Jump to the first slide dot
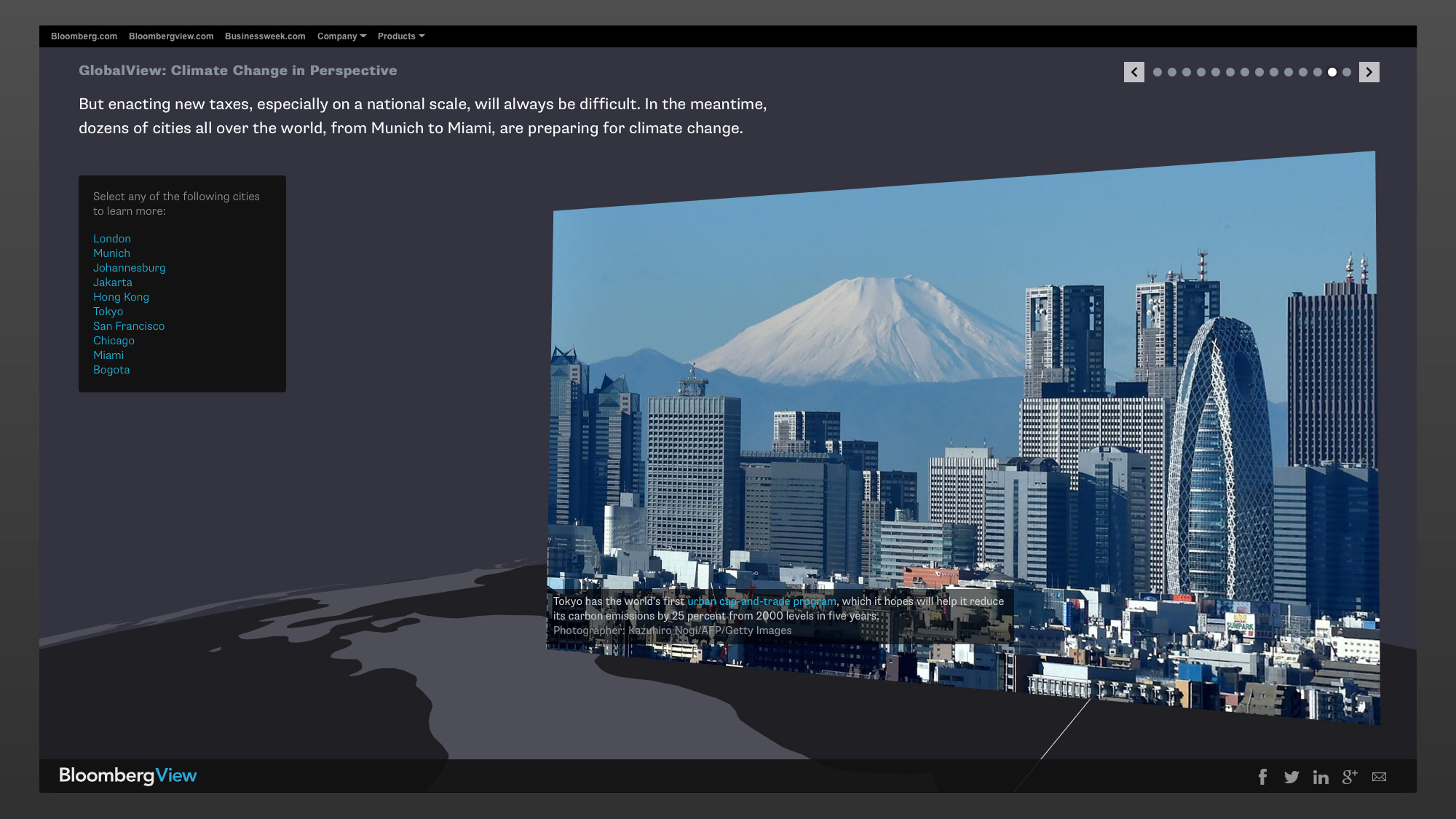 coord(1158,72)
